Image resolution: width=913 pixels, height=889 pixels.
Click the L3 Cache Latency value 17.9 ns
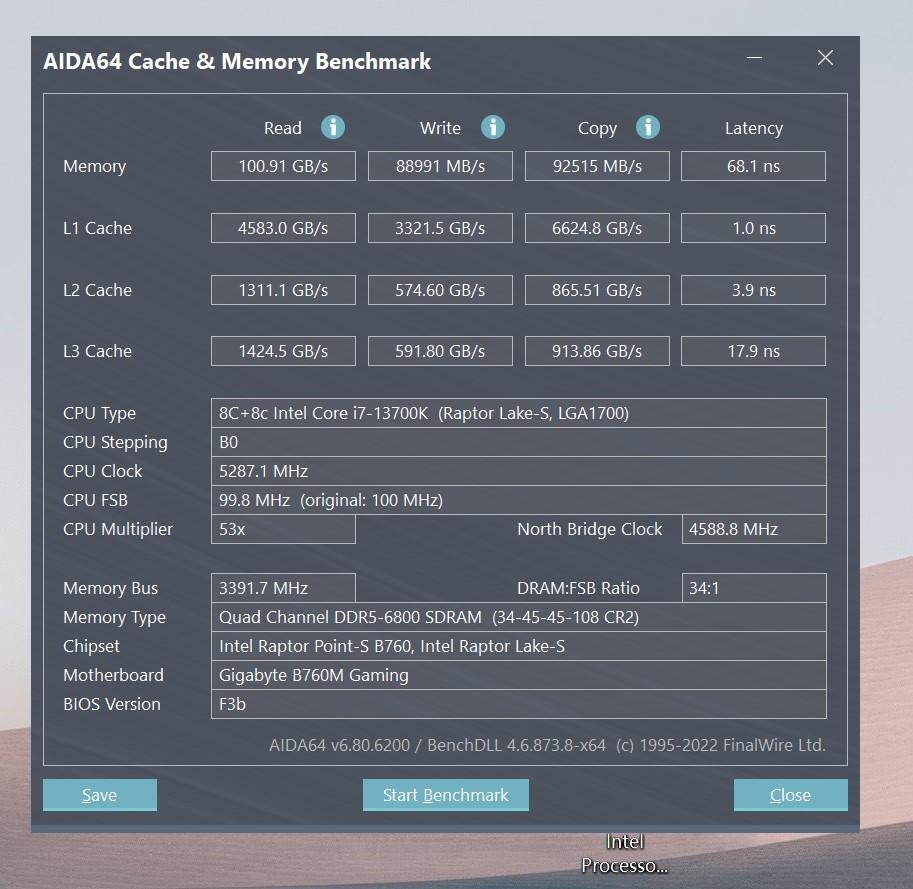(x=753, y=351)
